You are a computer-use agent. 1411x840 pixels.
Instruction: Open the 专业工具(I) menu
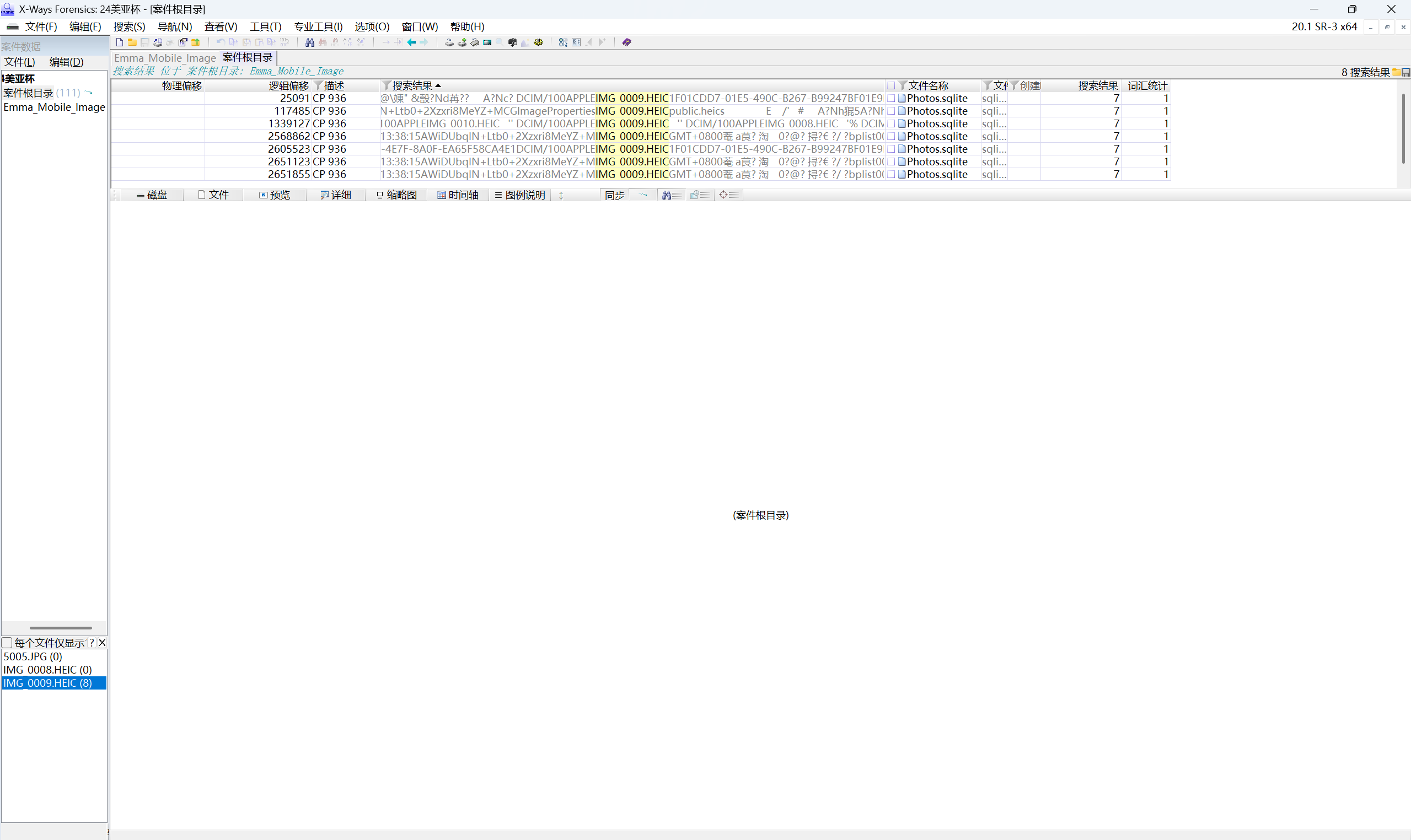point(318,26)
